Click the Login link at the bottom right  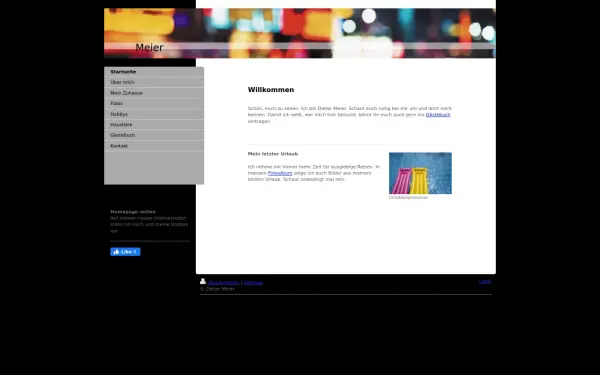click(485, 282)
